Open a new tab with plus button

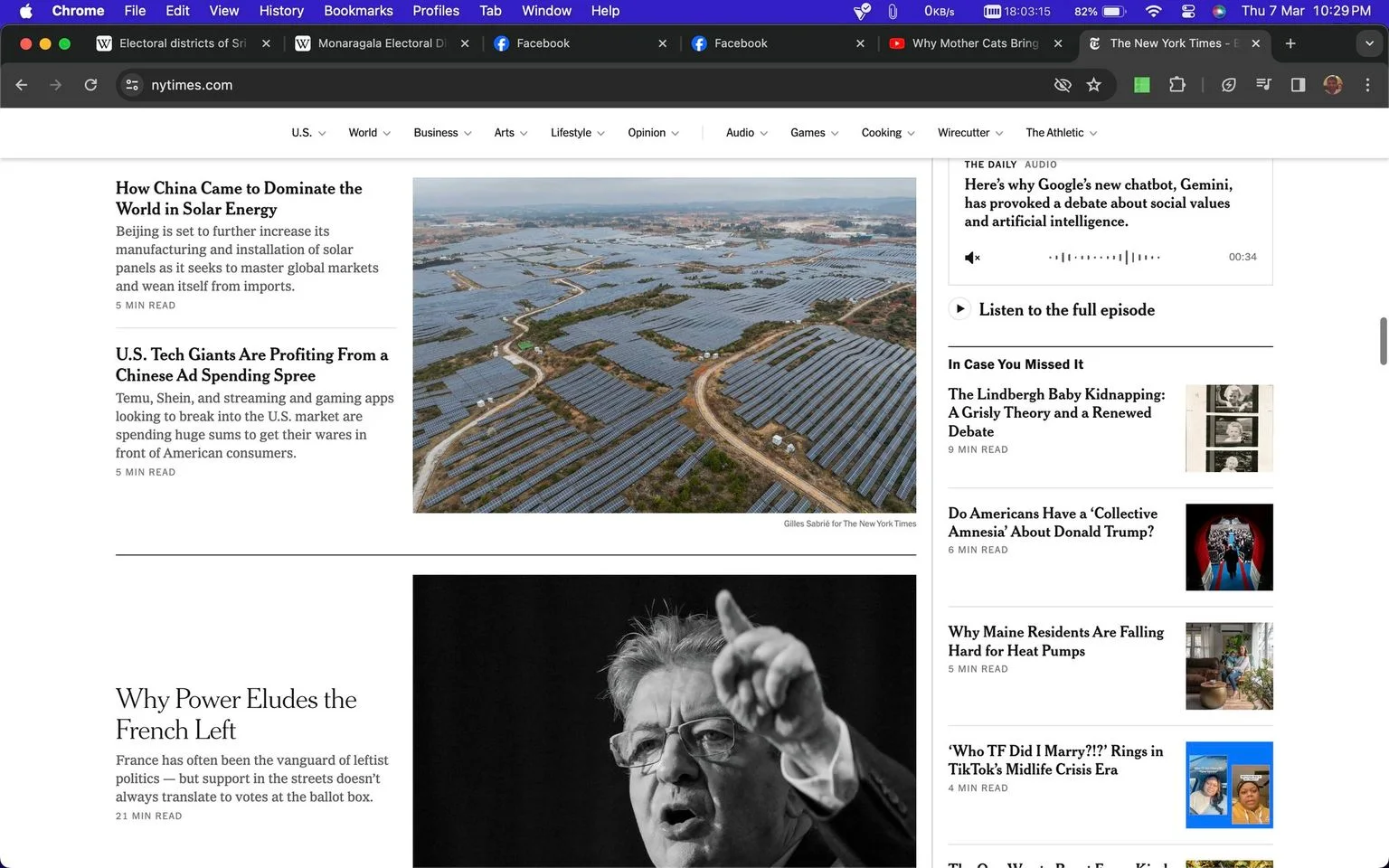pos(1290,43)
